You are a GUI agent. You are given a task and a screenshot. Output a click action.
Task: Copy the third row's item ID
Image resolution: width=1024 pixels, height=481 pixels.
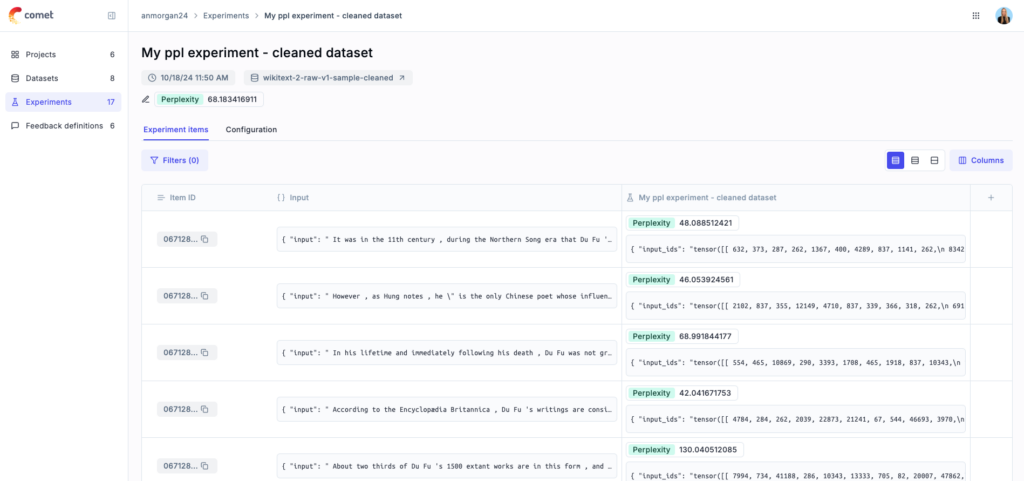point(205,353)
